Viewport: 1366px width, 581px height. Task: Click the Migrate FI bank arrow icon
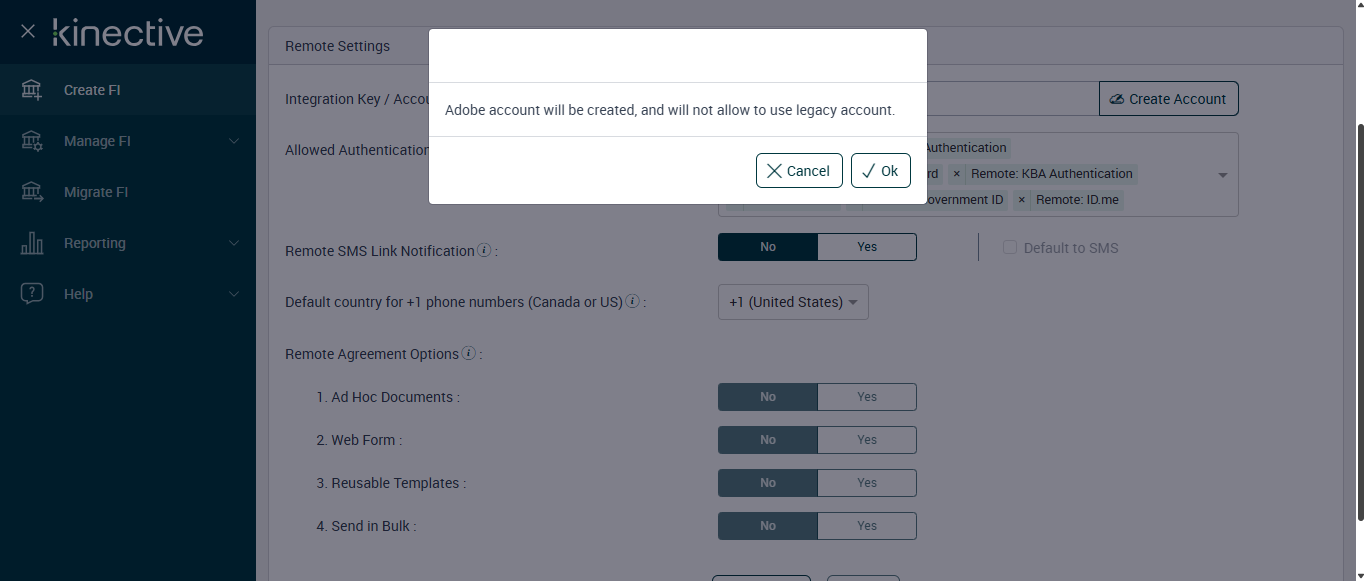tap(32, 192)
